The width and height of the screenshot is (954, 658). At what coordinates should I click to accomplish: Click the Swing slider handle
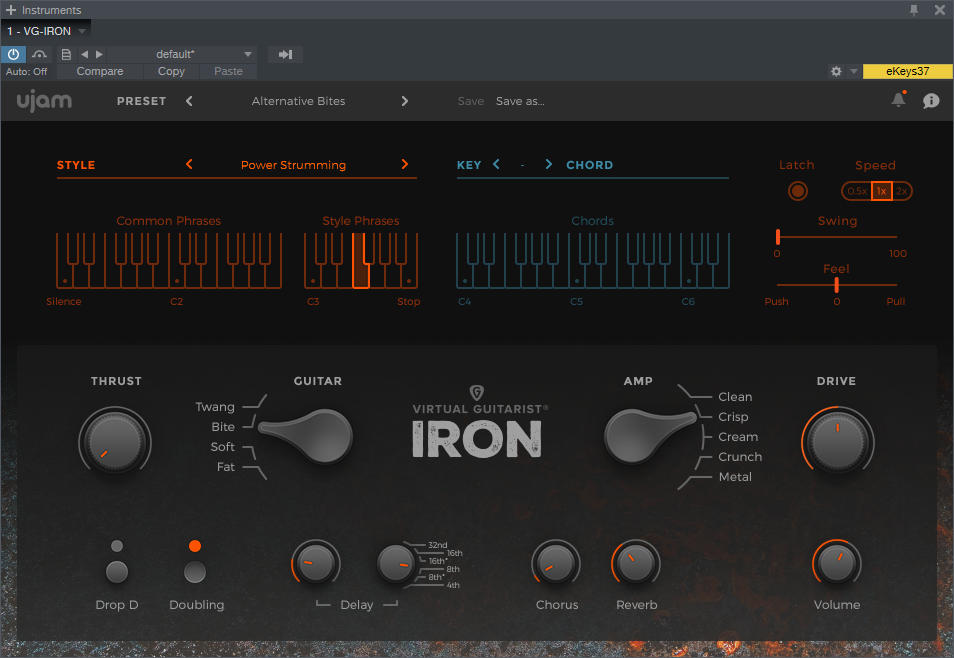pyautogui.click(x=778, y=237)
